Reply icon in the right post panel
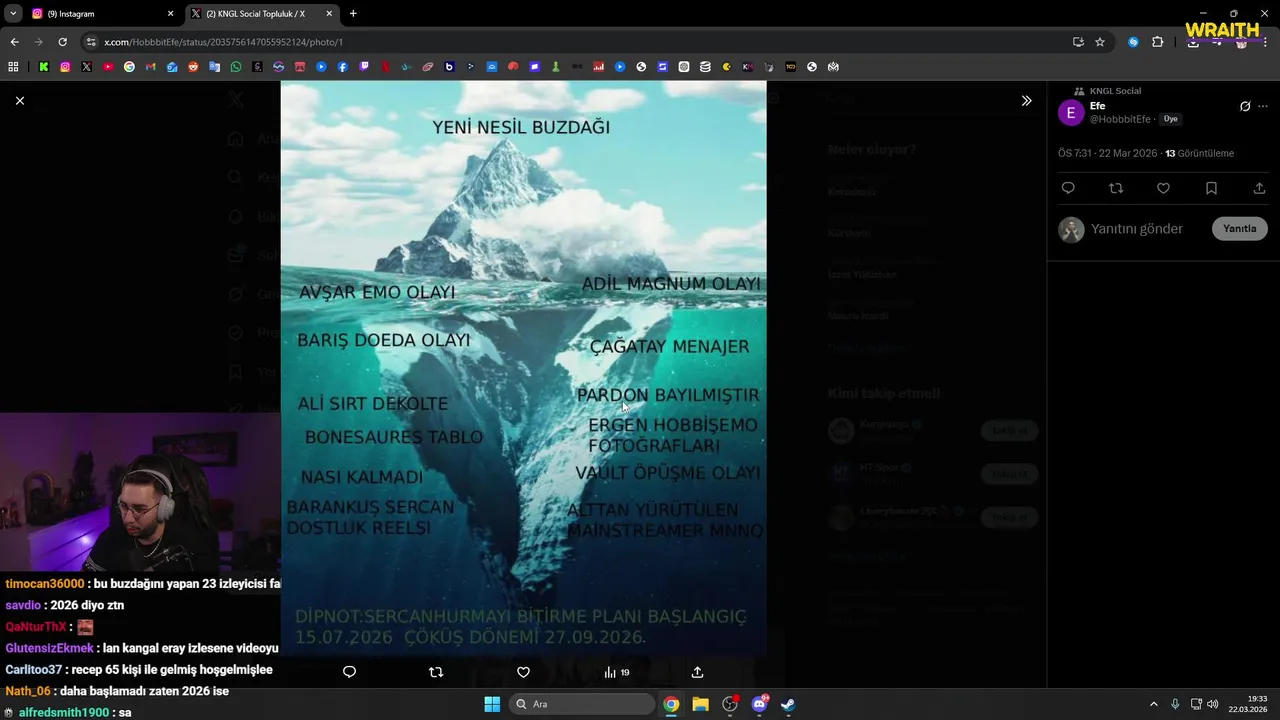Viewport: 1280px width, 720px height. (x=1068, y=188)
